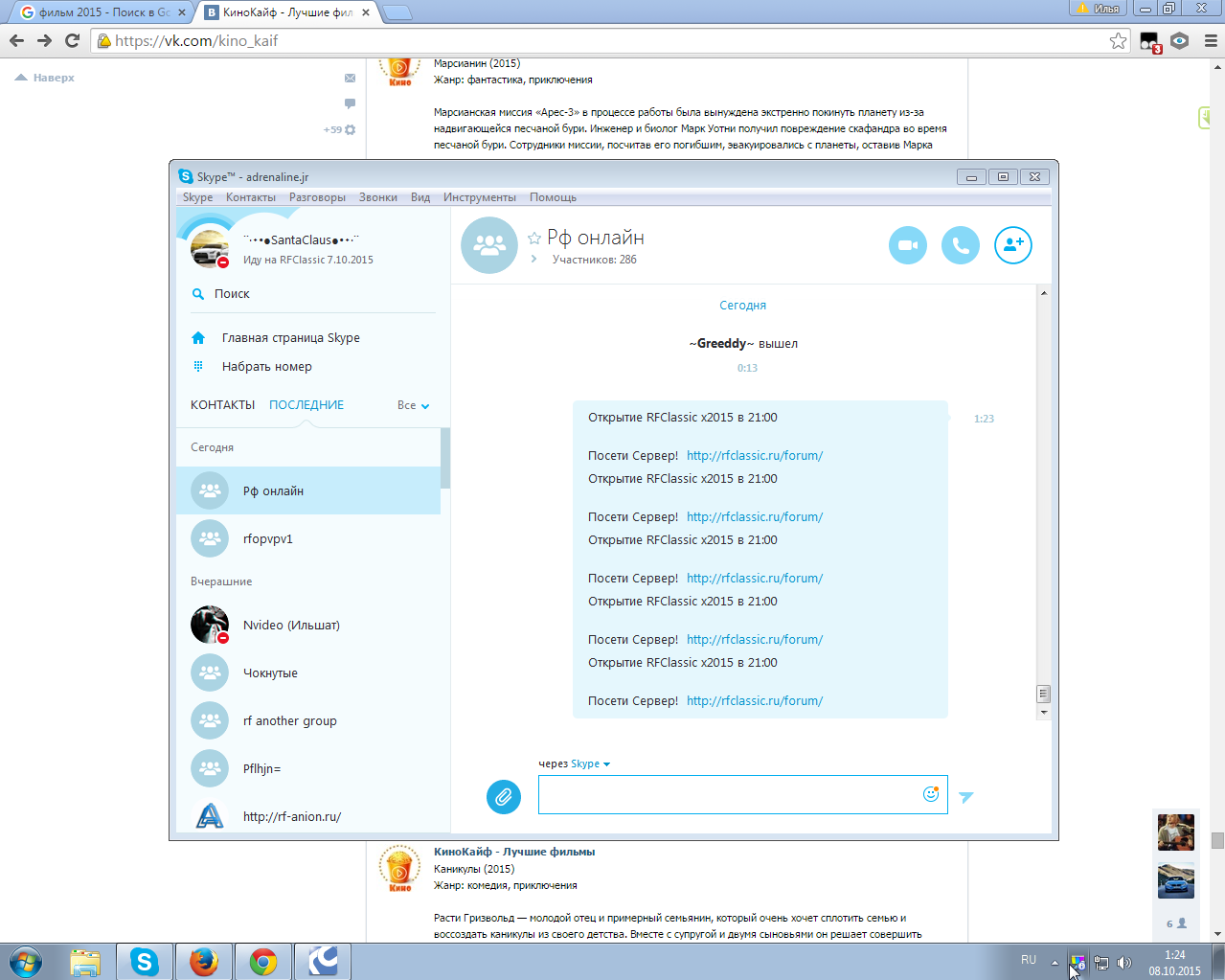Click the volume icon in system tray
The width and height of the screenshot is (1225, 980).
coord(1124,963)
